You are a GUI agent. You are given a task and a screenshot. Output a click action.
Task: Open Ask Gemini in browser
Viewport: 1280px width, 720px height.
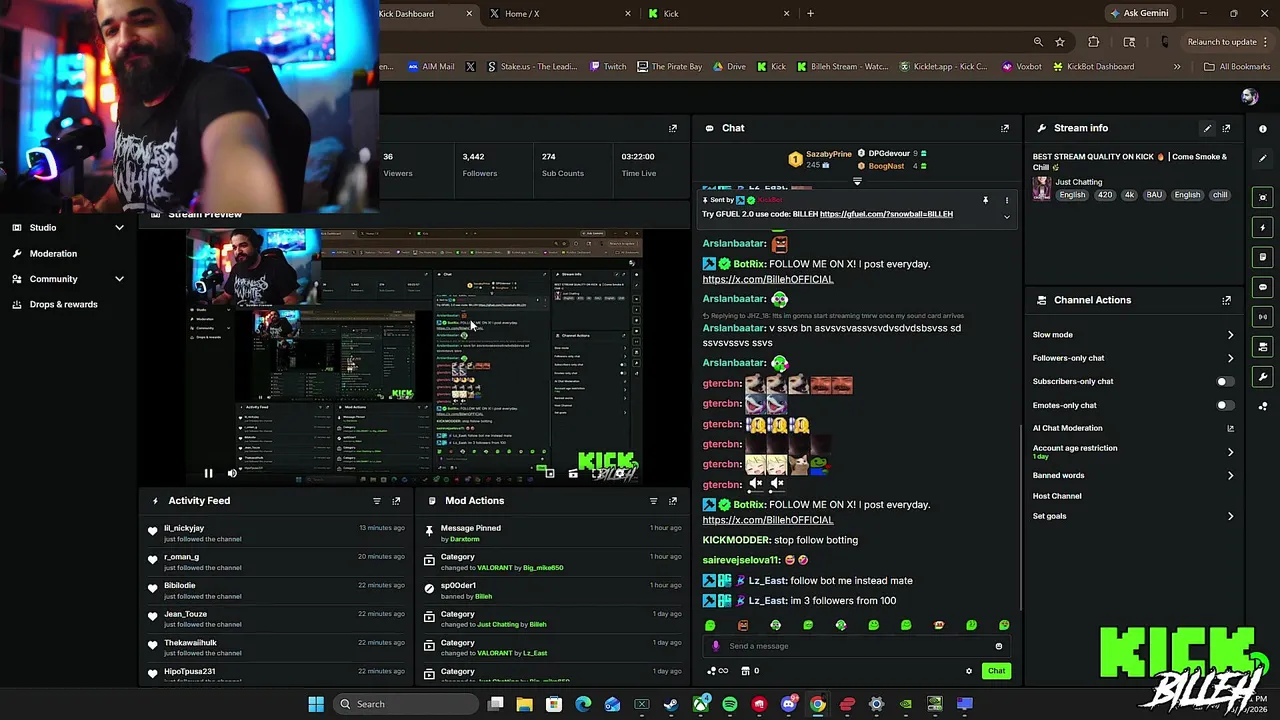[x=1138, y=13]
